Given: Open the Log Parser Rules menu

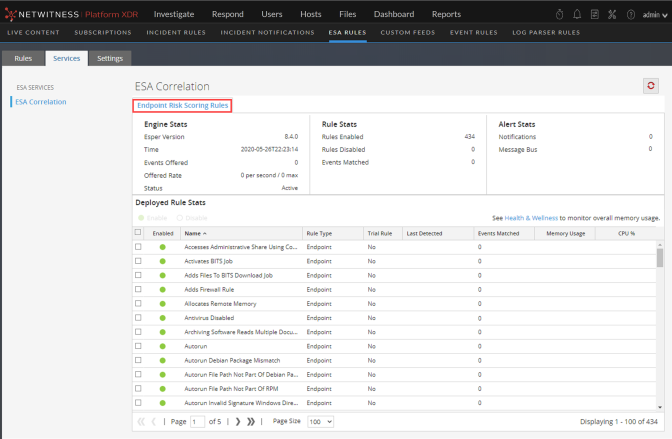Looking at the screenshot, I should (546, 32).
